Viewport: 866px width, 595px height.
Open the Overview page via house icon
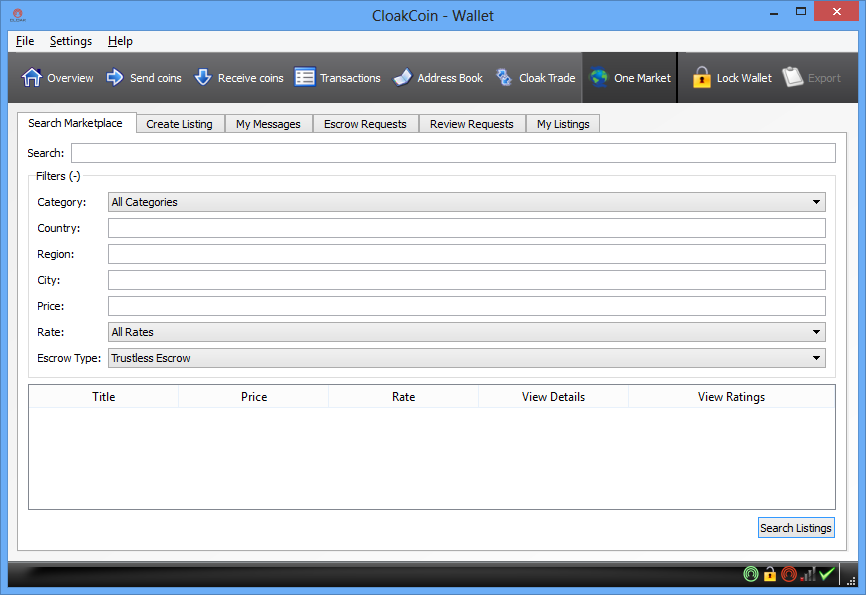point(57,78)
